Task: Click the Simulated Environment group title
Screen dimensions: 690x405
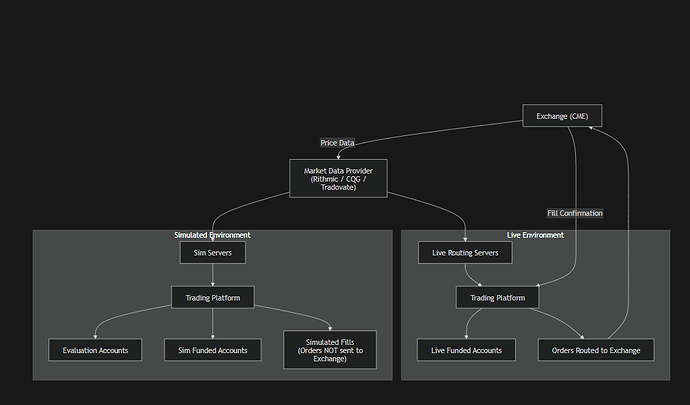Action: pyautogui.click(x=212, y=235)
